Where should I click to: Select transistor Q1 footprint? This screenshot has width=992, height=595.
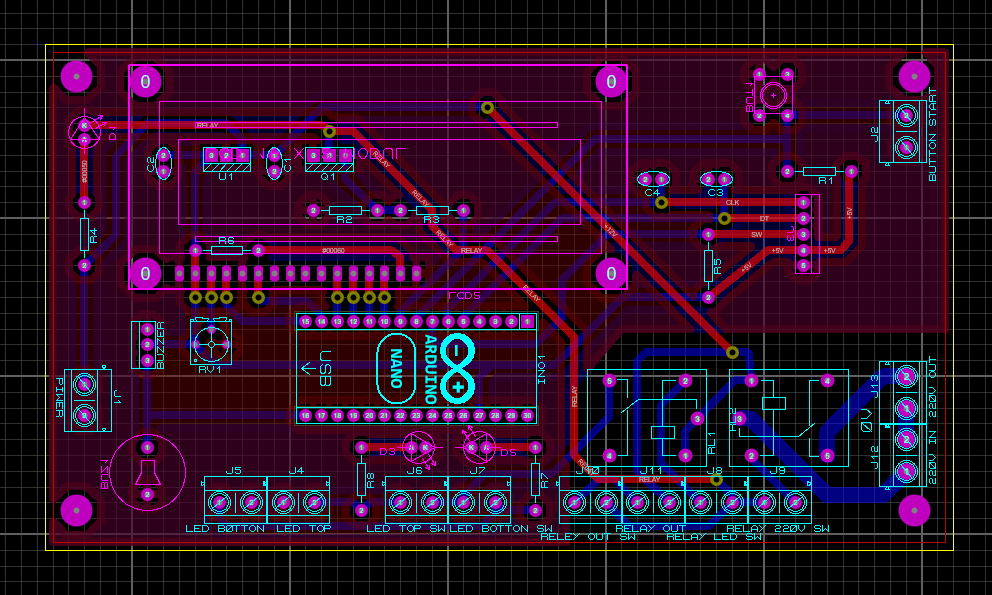pos(329,160)
